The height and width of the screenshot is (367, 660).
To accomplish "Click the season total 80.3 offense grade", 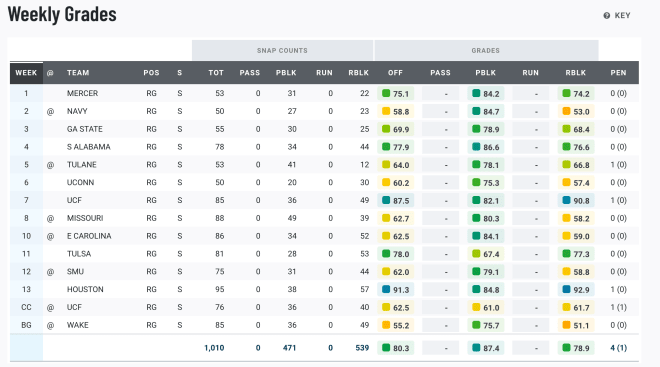I will pos(396,348).
